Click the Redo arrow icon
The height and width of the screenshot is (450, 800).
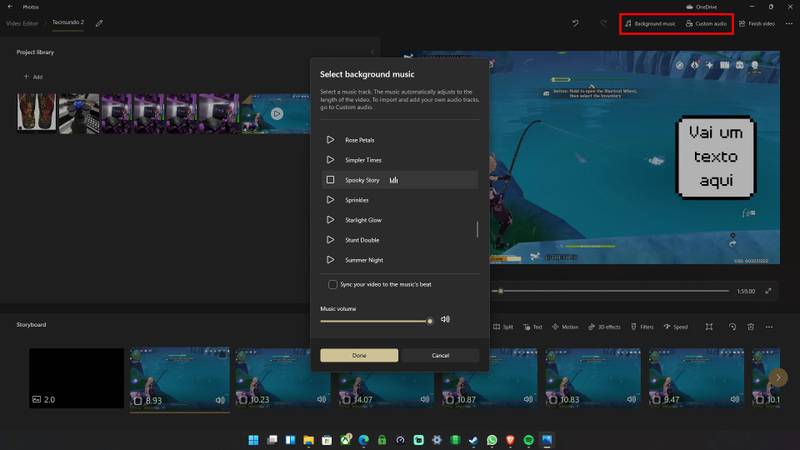pos(604,23)
